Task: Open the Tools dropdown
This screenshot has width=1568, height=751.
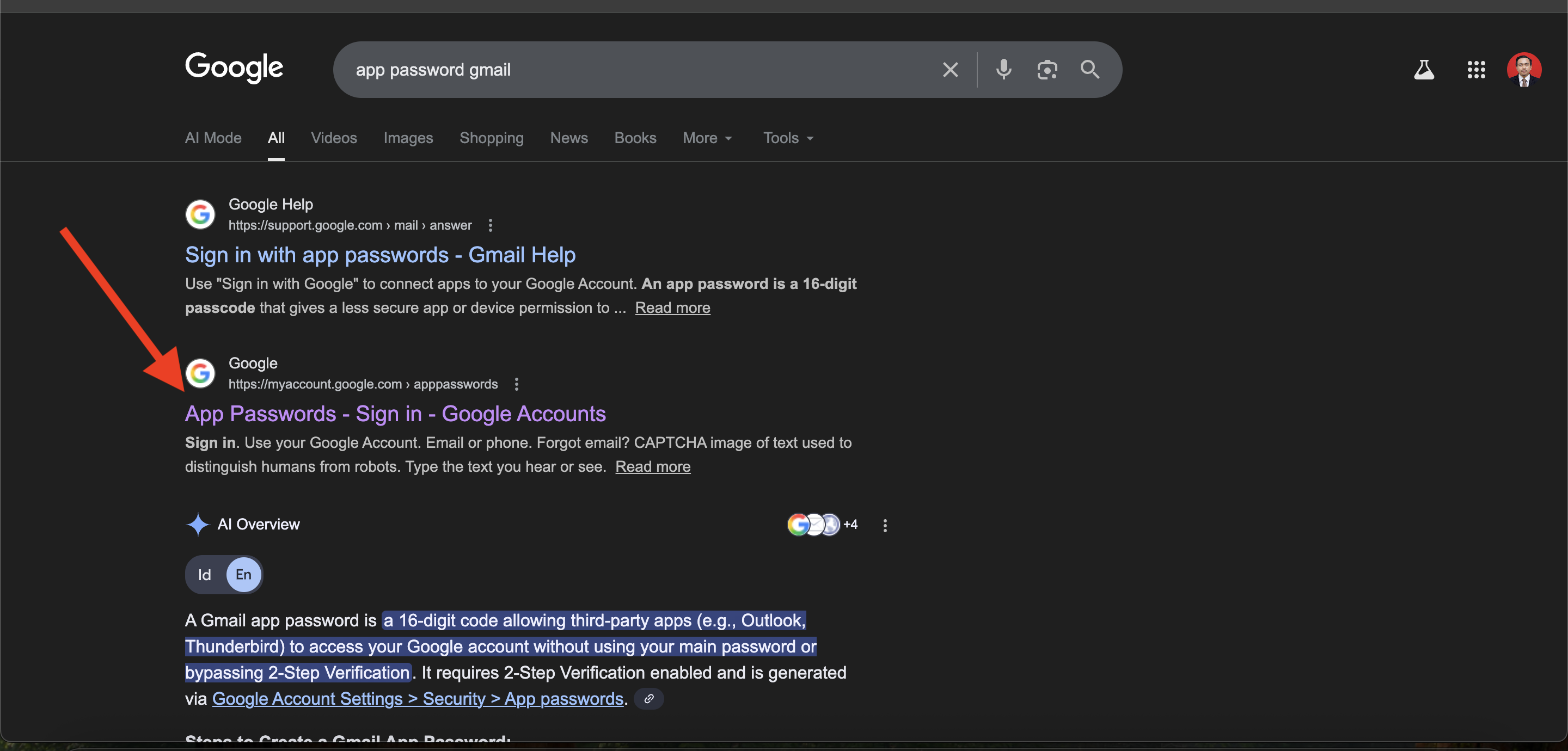Action: tap(788, 138)
